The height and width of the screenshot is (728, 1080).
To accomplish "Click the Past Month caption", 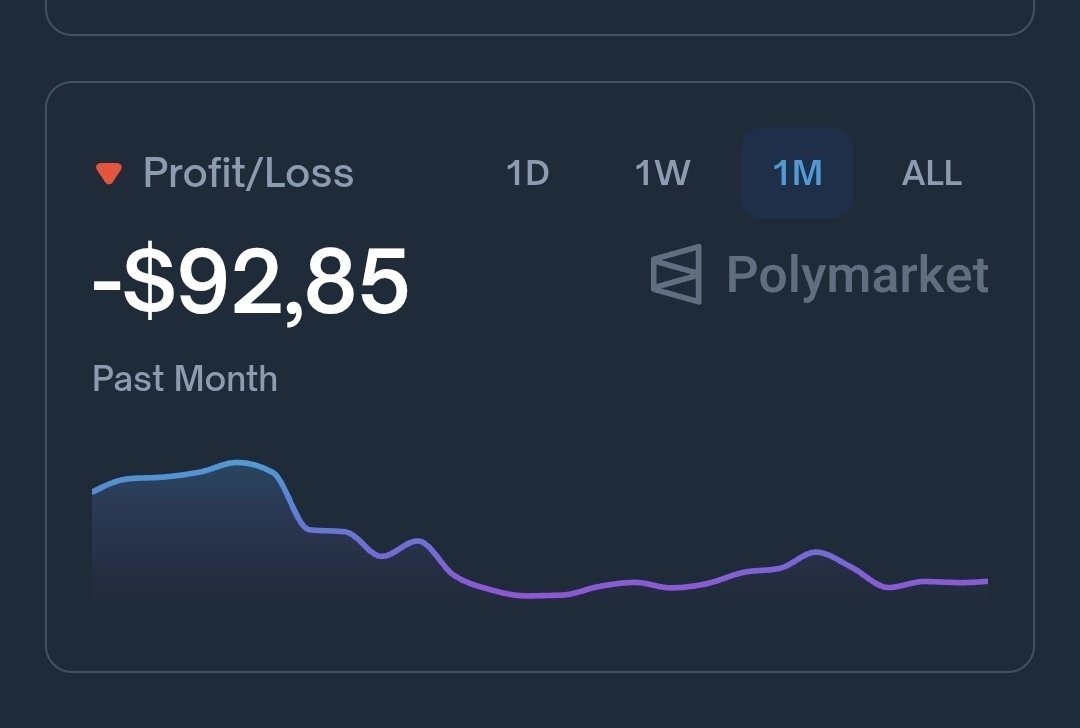I will (185, 379).
